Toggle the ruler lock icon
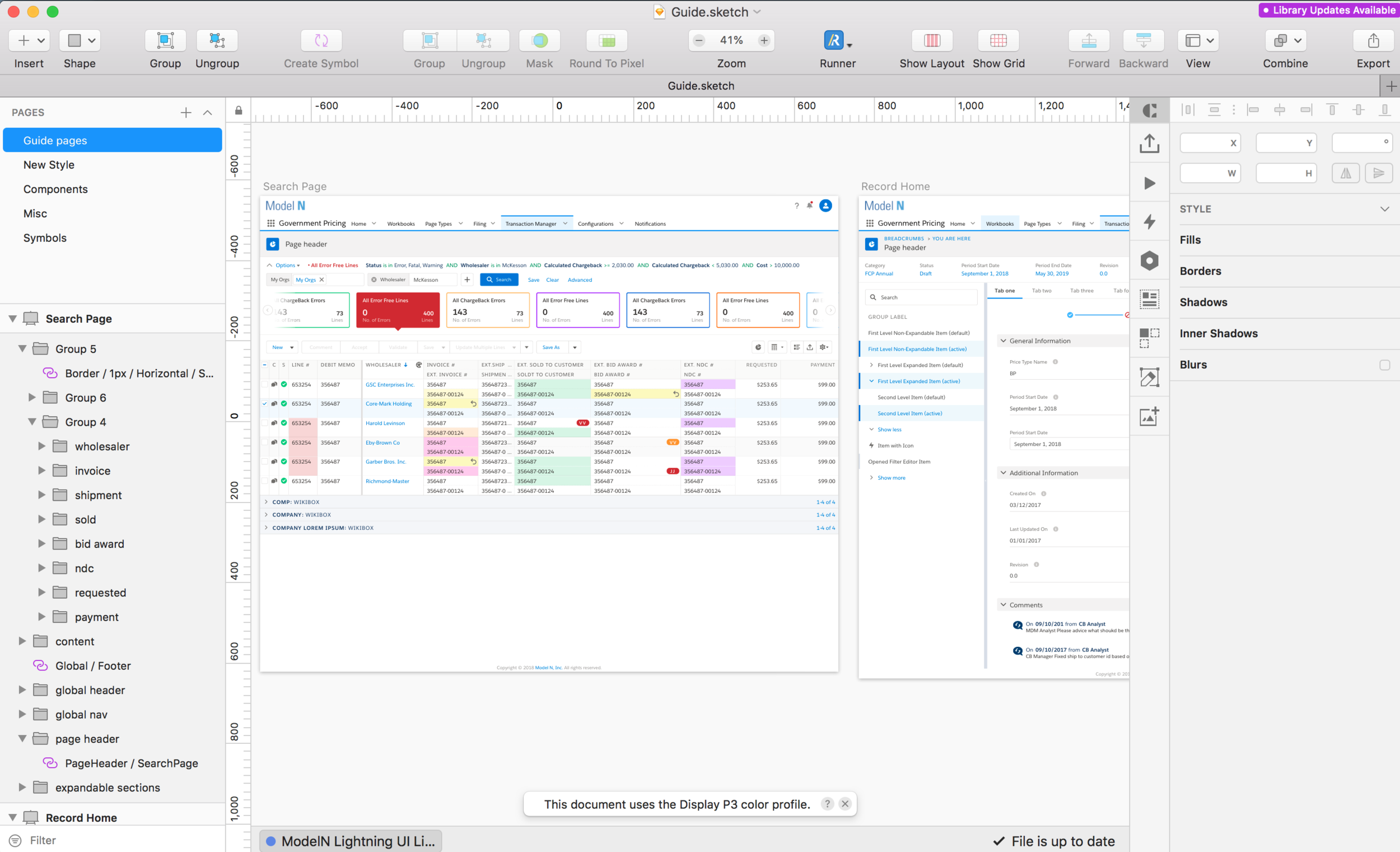 238,110
